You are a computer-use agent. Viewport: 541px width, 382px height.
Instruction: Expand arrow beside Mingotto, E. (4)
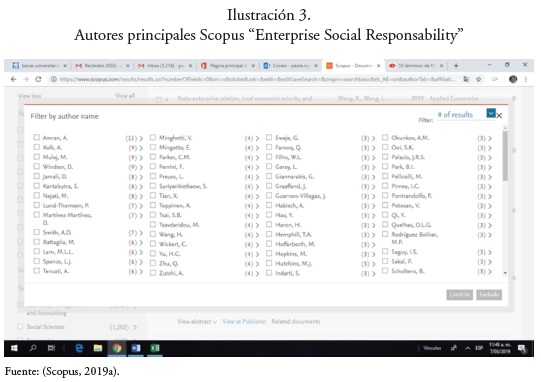(257, 148)
